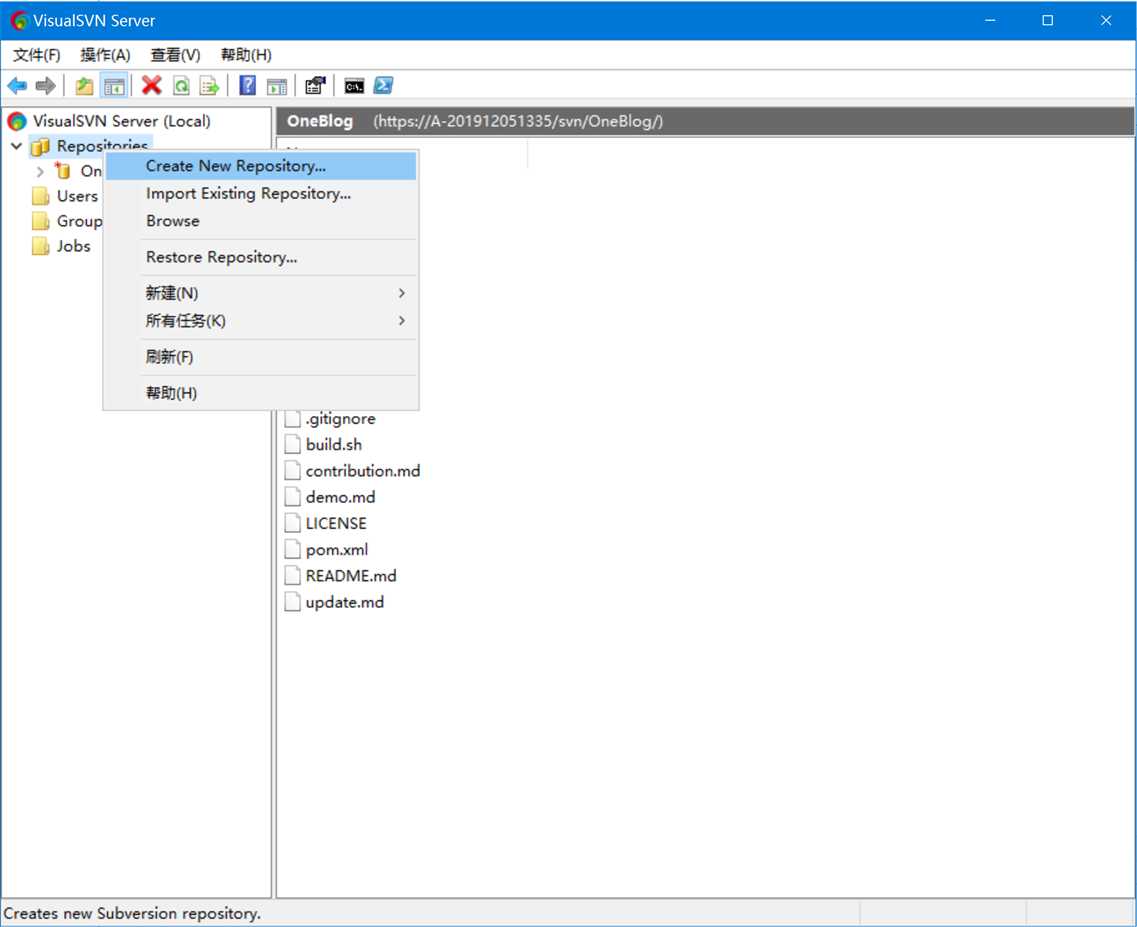Screen dimensions: 1137x927
Task: Collapse the Repositories node chevron
Action: tap(16, 146)
